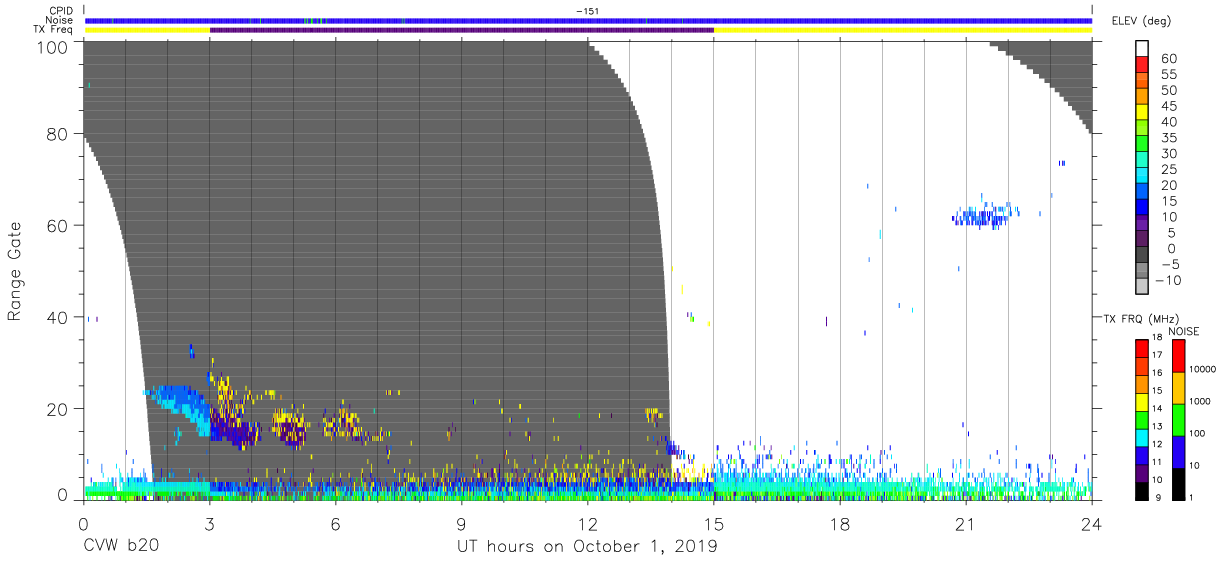Click the yellow band of the ELEV color bar
This screenshot has height=567, width=1228.
pos(1142,112)
